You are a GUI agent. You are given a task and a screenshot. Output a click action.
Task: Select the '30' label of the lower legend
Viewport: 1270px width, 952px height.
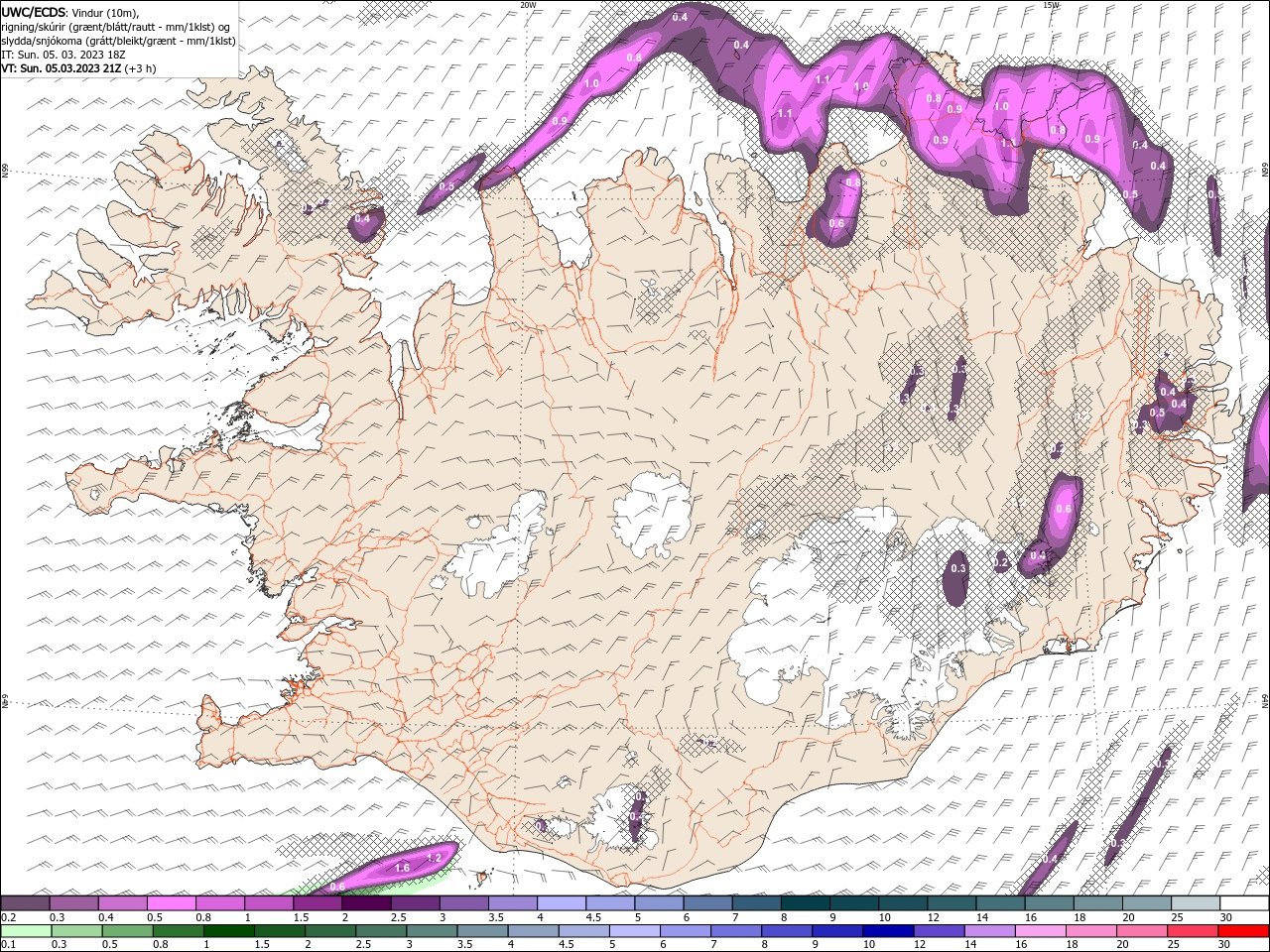coord(1226,945)
